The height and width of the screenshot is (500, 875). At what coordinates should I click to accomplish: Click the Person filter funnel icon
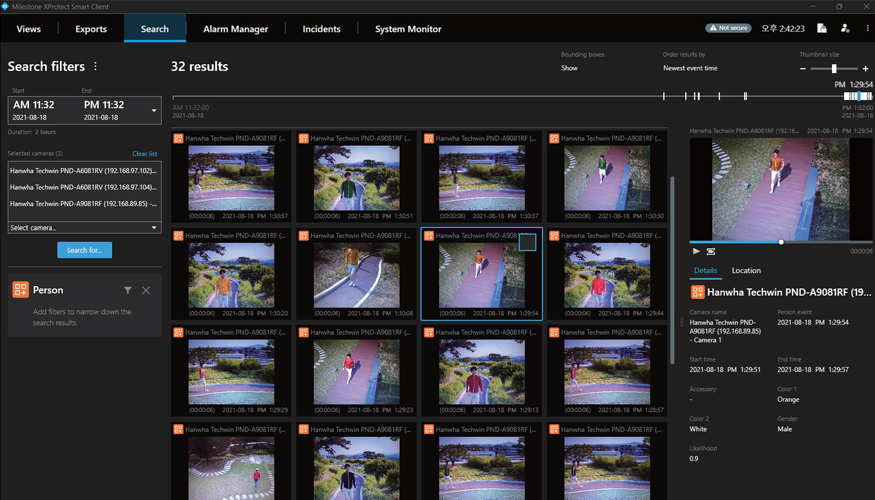(x=128, y=290)
